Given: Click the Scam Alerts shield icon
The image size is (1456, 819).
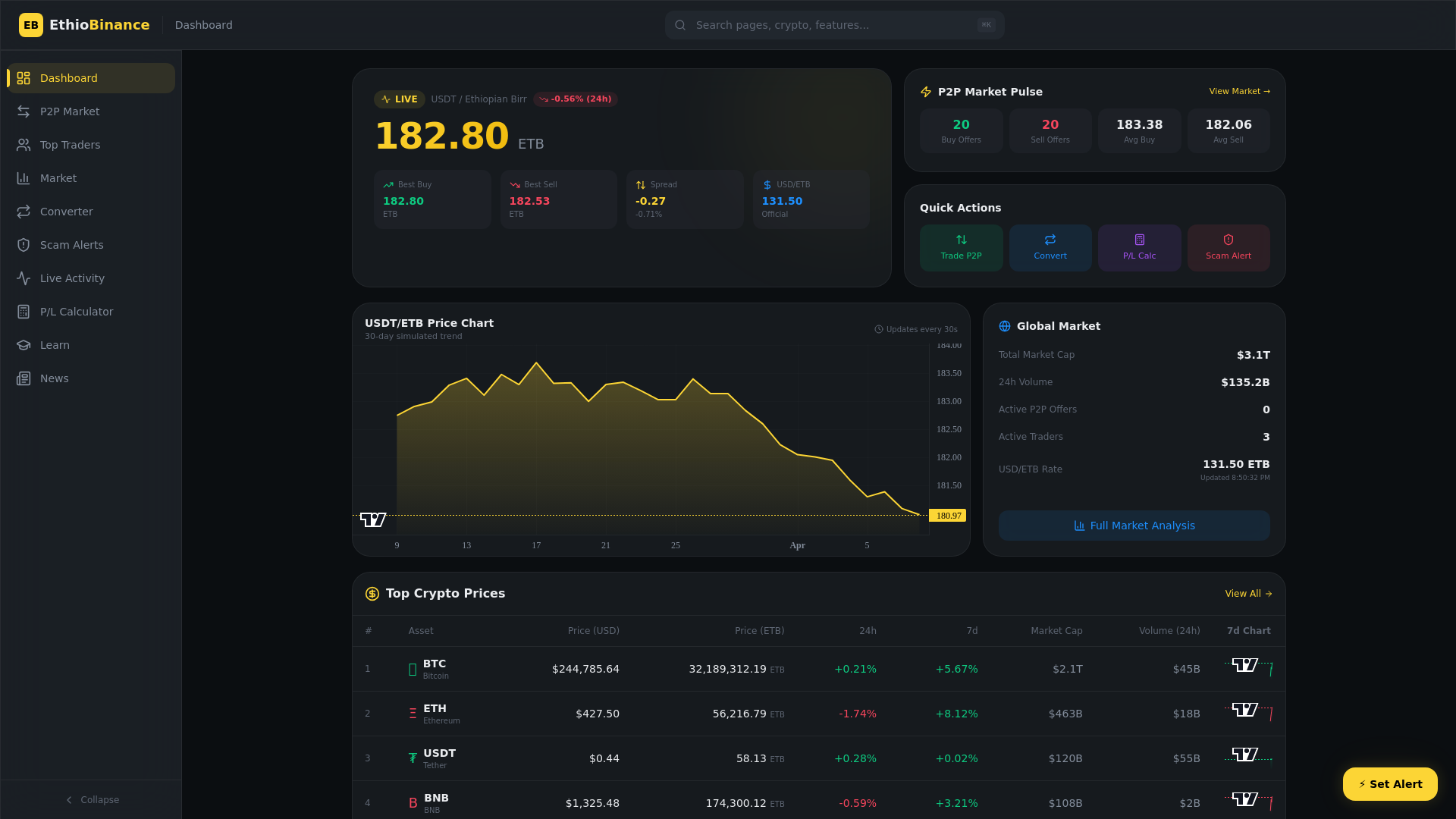Looking at the screenshot, I should pyautogui.click(x=24, y=245).
